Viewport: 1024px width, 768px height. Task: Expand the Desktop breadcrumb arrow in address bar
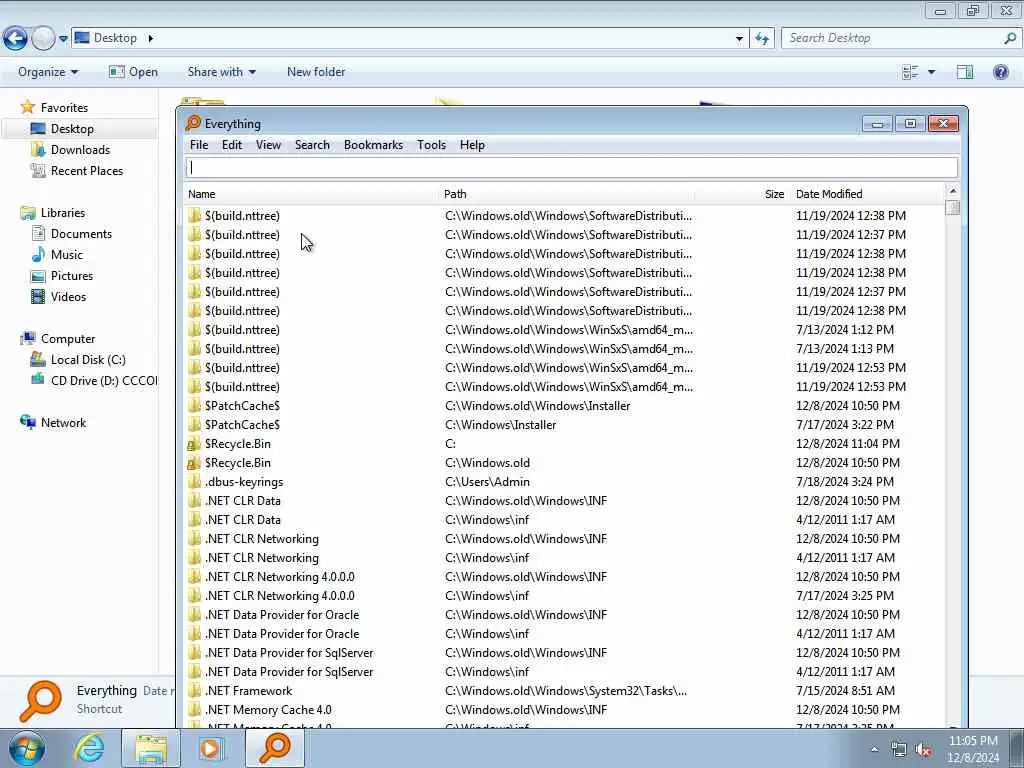point(150,38)
